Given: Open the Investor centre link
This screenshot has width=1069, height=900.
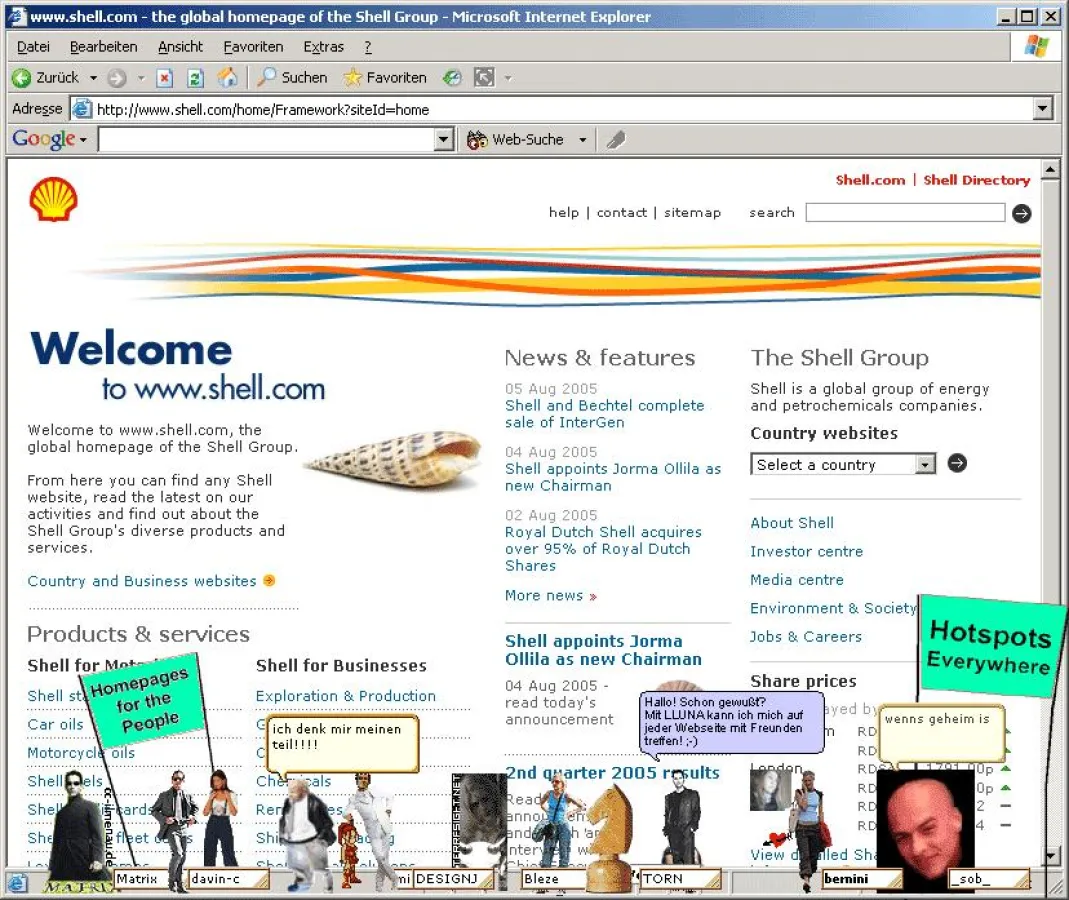Looking at the screenshot, I should point(806,551).
